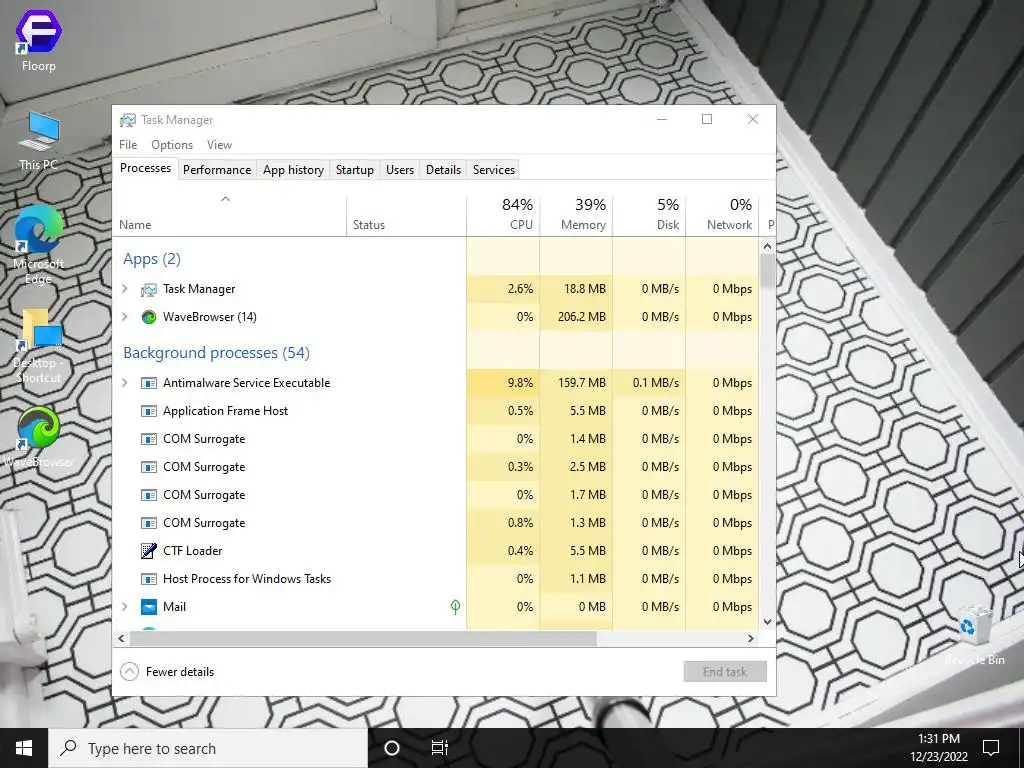This screenshot has height=768, width=1024.
Task: Select the Desktop - Shortcut folder icon
Action: pyautogui.click(x=39, y=346)
